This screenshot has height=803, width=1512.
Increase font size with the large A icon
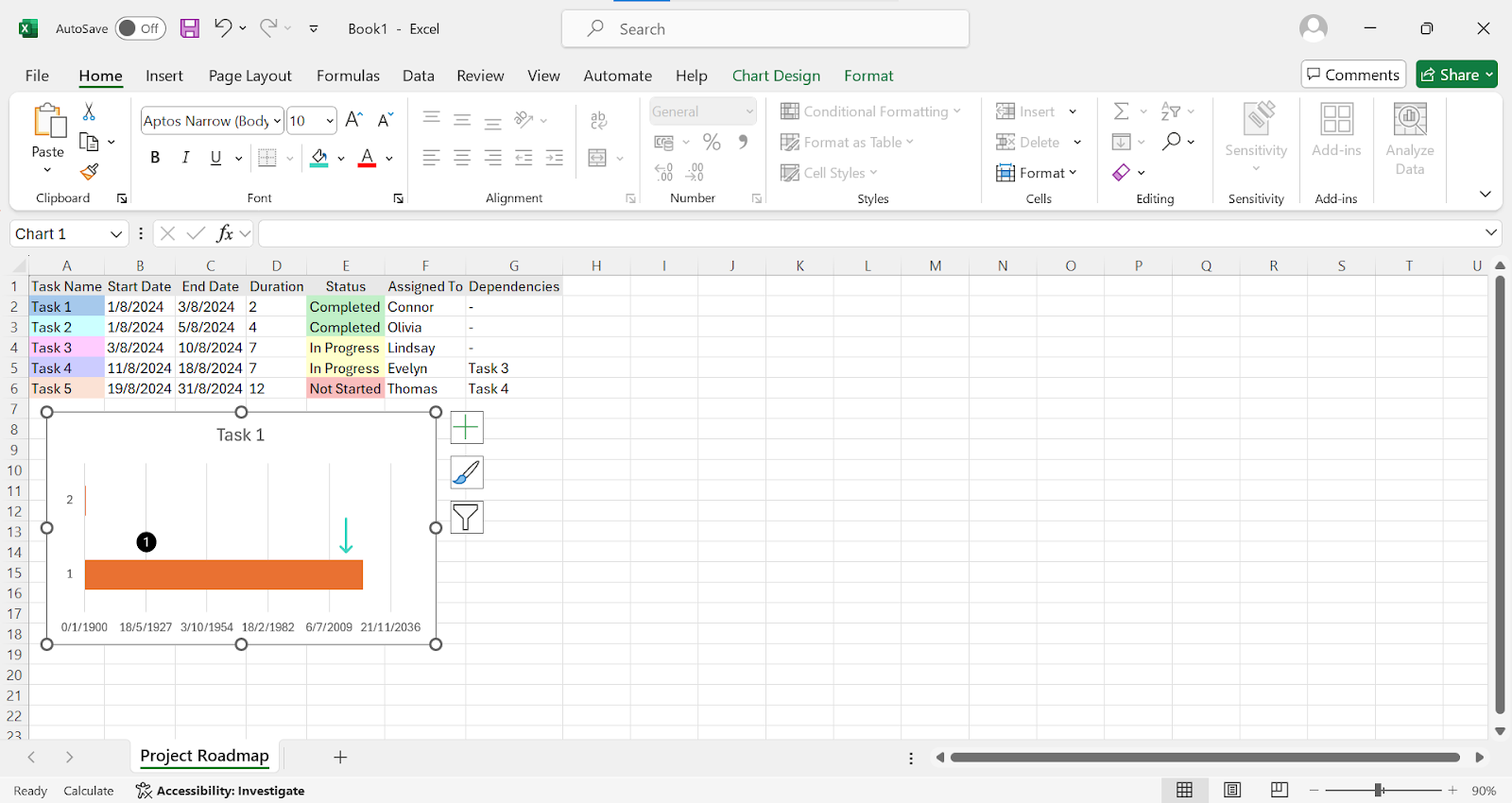[353, 120]
